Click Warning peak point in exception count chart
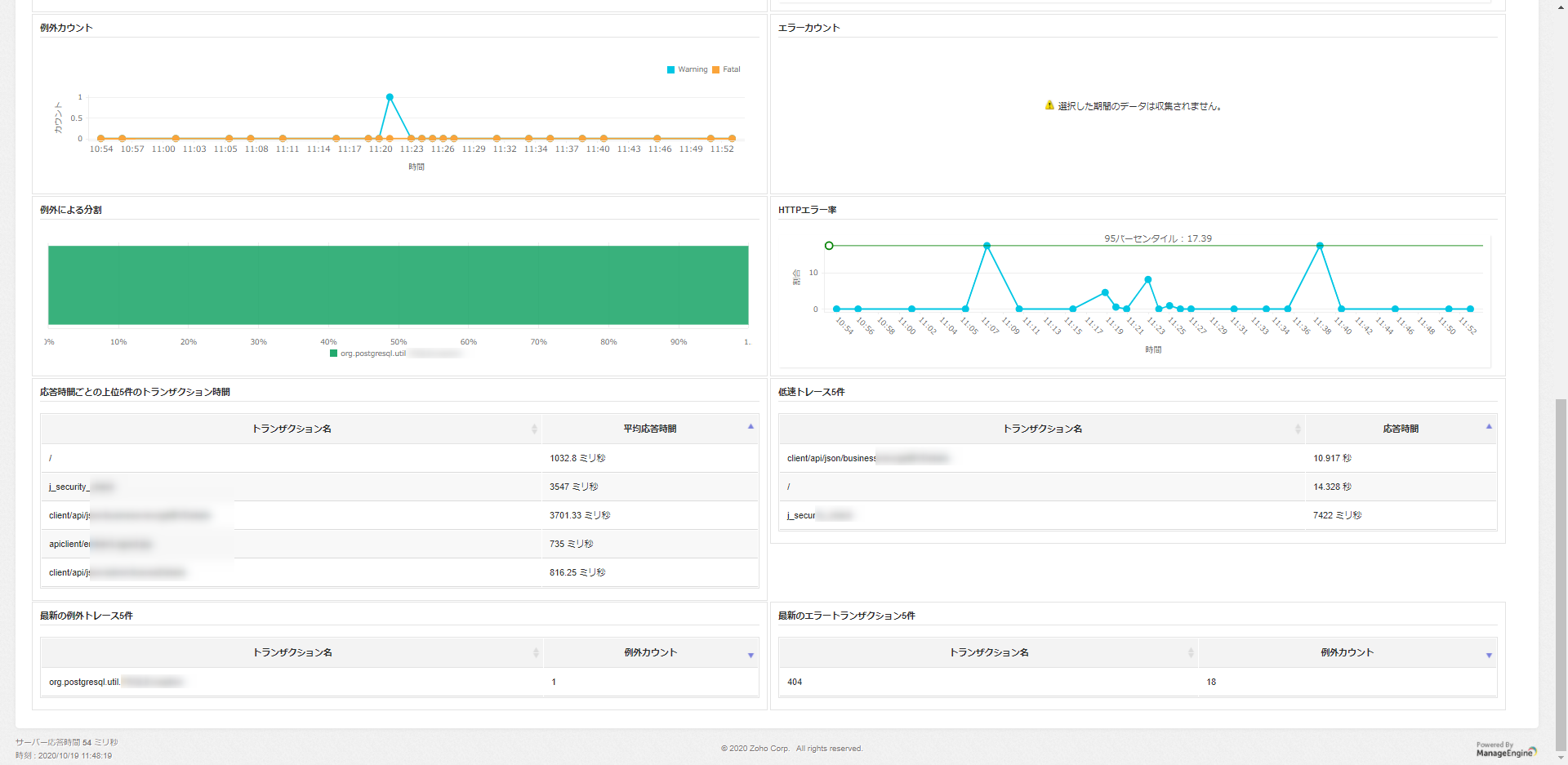 point(390,97)
